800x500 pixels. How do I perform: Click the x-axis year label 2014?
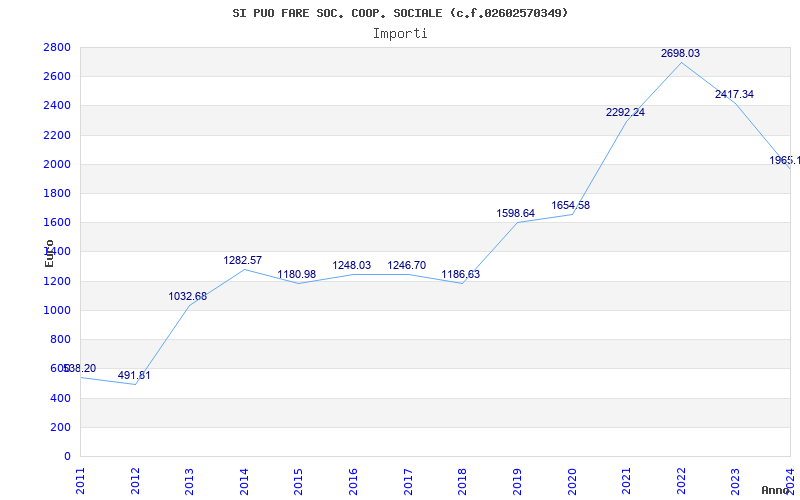pos(244,482)
